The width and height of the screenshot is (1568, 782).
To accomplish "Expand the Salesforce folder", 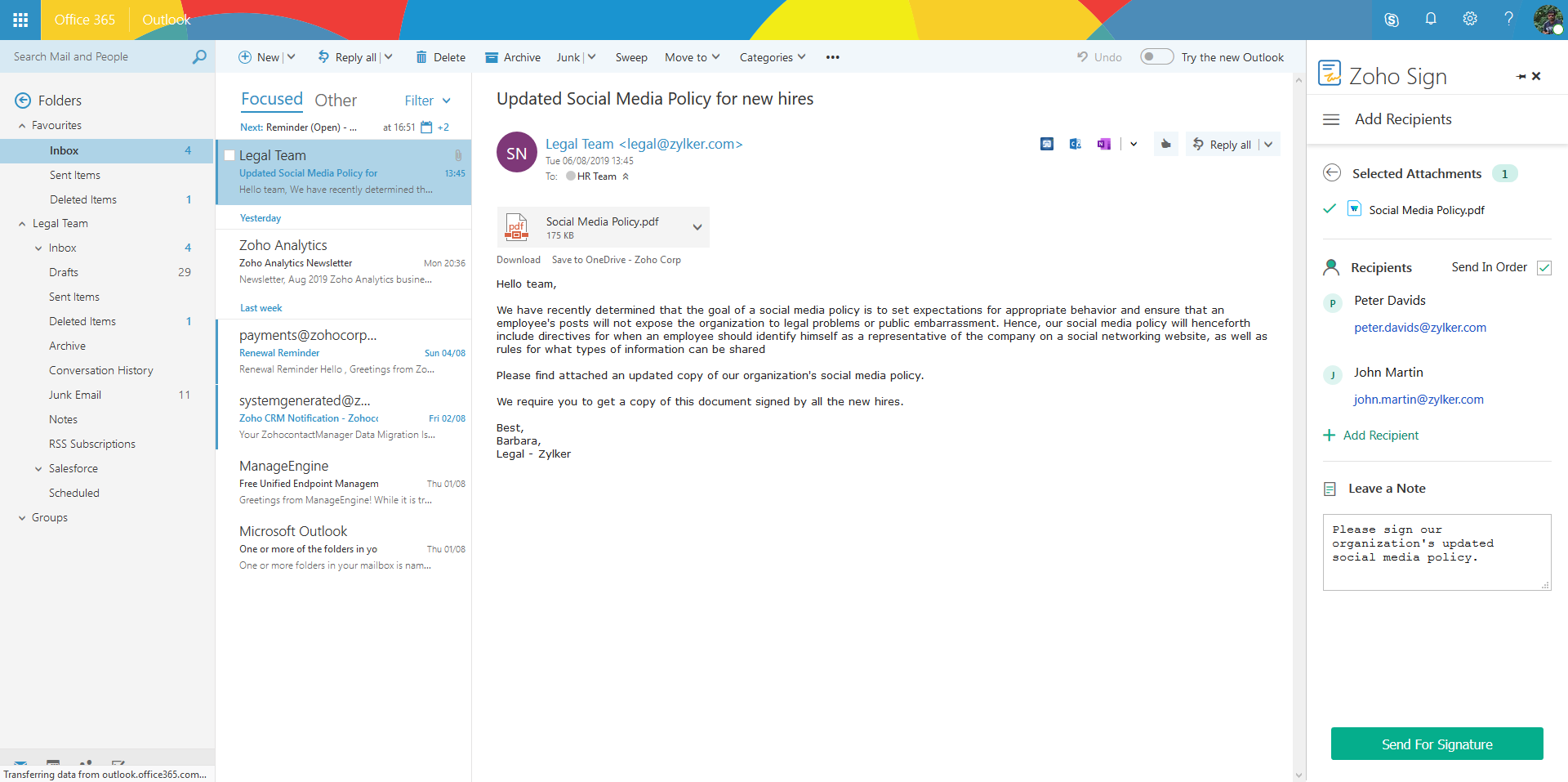I will click(x=38, y=469).
